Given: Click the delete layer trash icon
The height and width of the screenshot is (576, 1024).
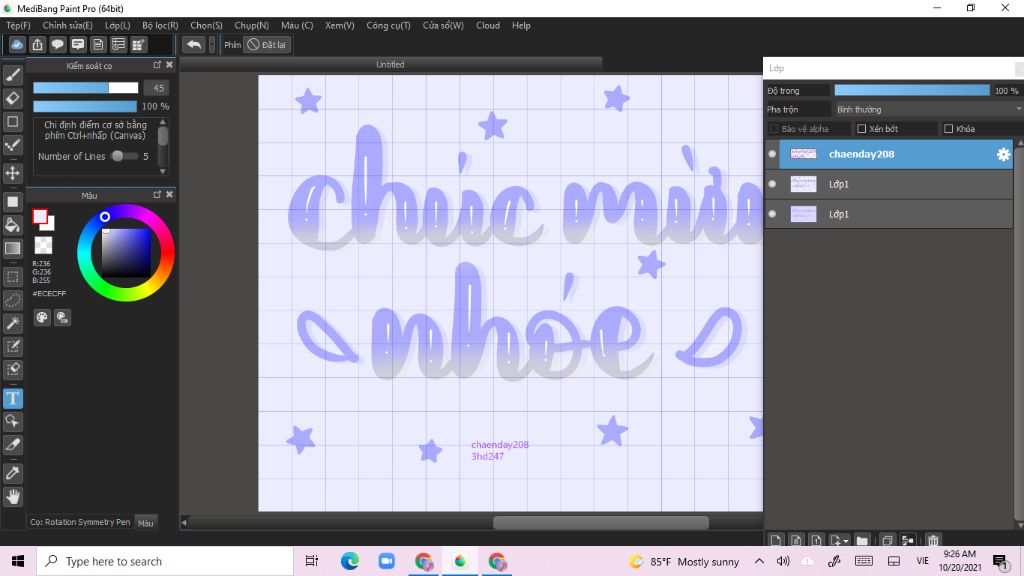Looking at the screenshot, I should point(933,540).
